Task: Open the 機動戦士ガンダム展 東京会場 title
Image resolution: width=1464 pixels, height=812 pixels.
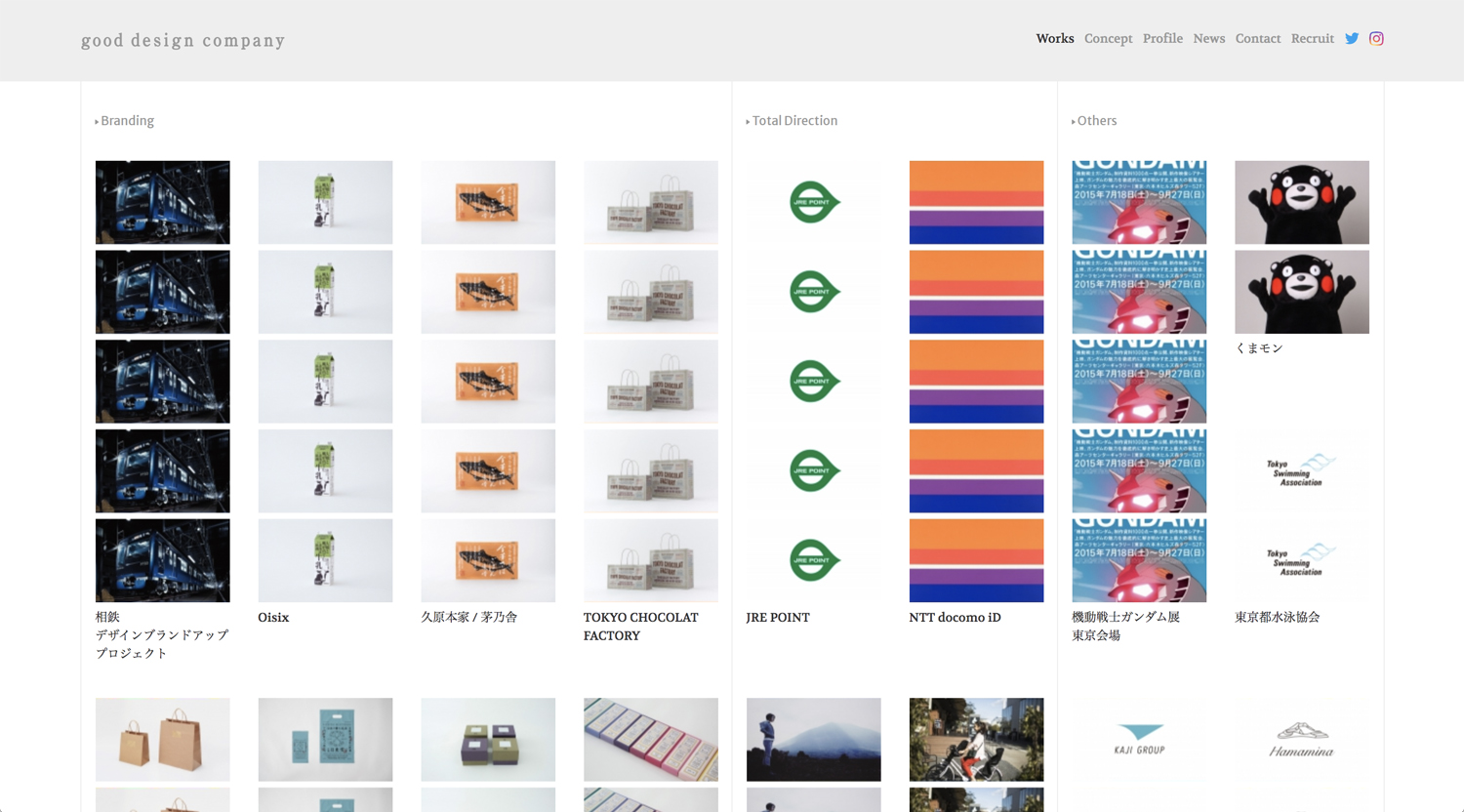Action: (x=1126, y=627)
